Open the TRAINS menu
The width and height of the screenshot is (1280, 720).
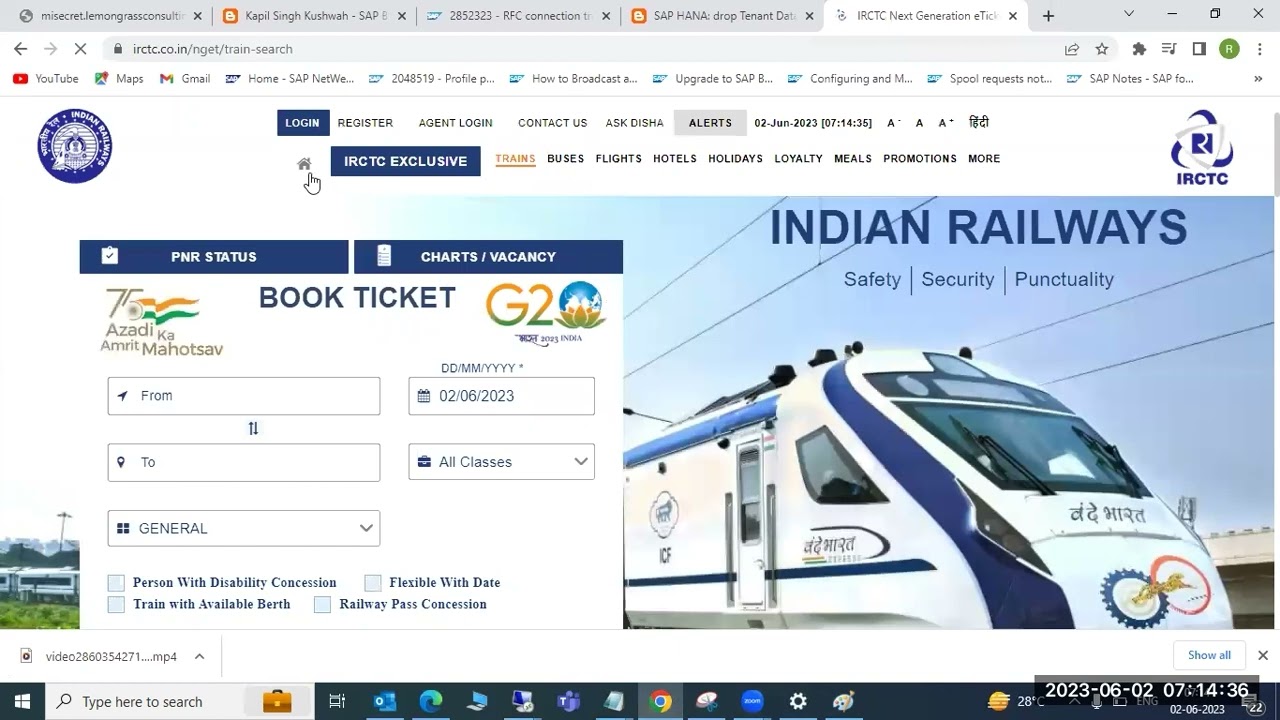[515, 159]
